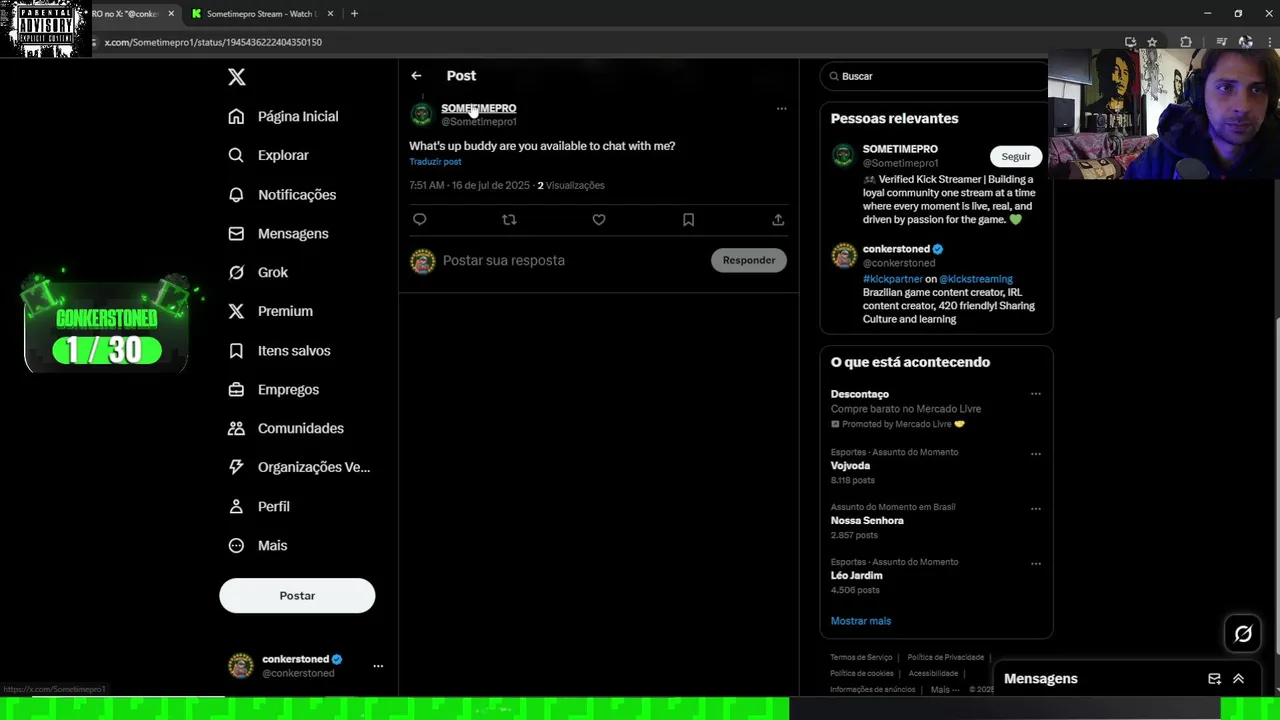The height and width of the screenshot is (720, 1280).
Task: Click the X logo in the sidebar
Action: pos(236,77)
